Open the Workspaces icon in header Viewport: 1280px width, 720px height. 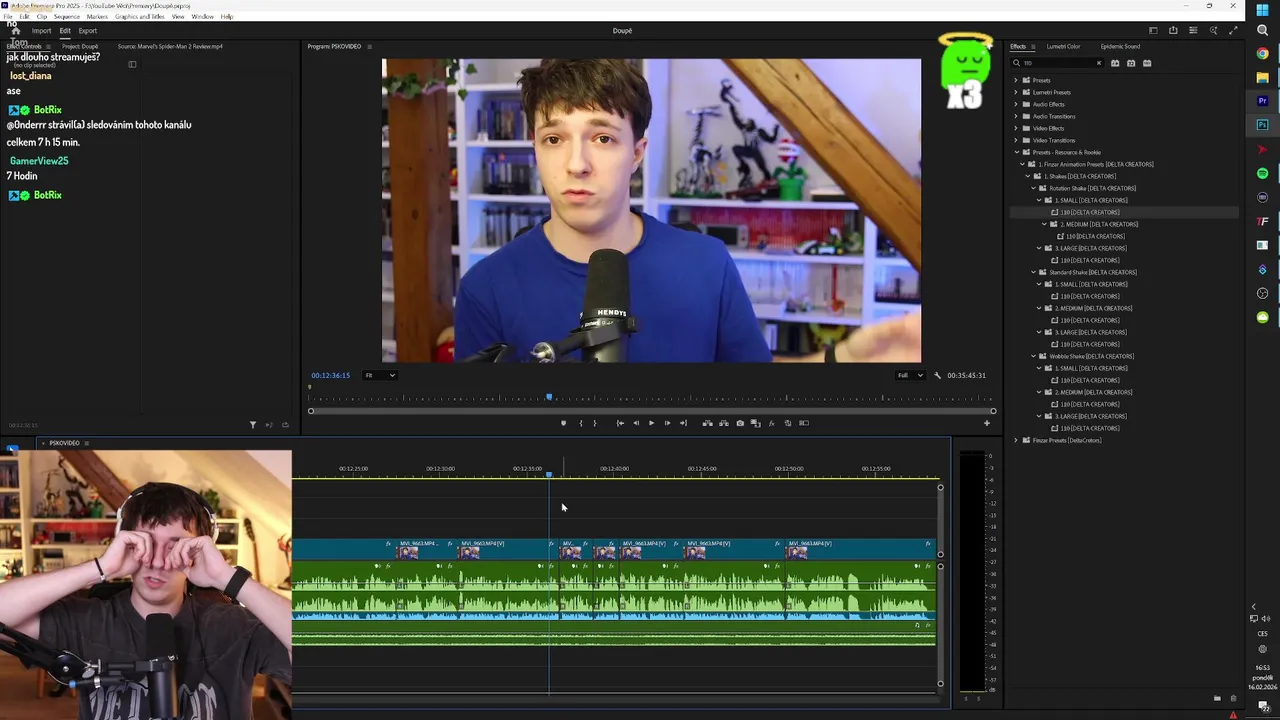(x=1153, y=31)
